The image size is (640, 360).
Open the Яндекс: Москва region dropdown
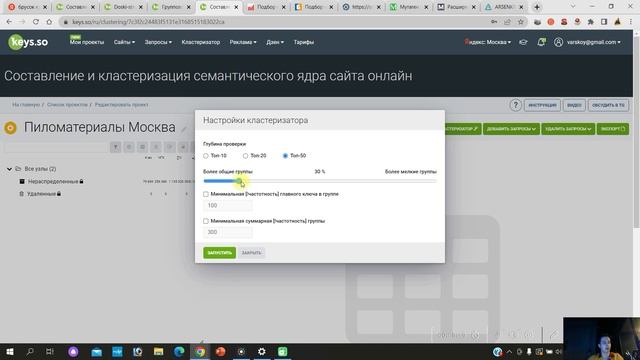(487, 42)
